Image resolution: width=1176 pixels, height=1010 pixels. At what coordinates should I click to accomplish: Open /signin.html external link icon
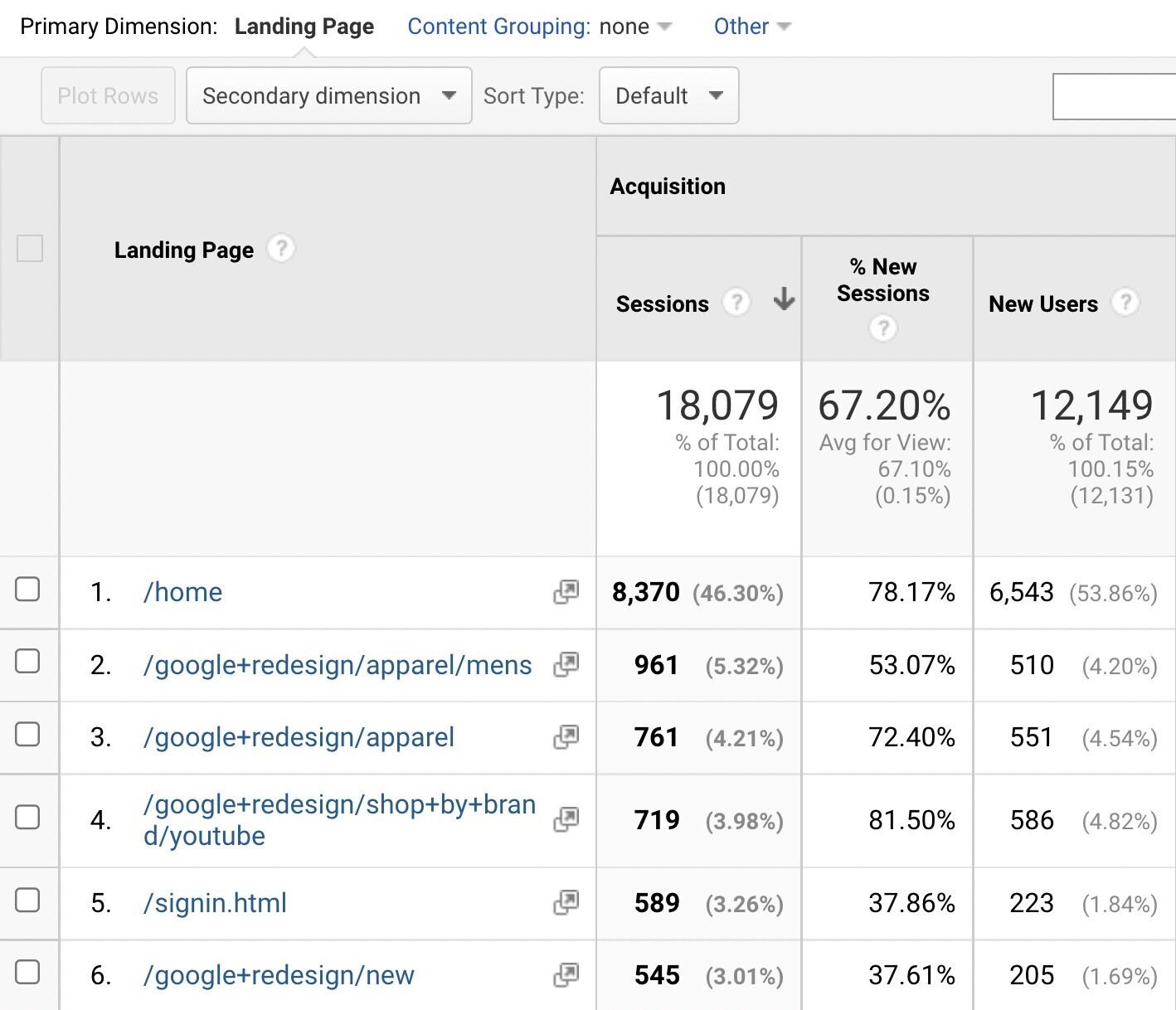[566, 902]
